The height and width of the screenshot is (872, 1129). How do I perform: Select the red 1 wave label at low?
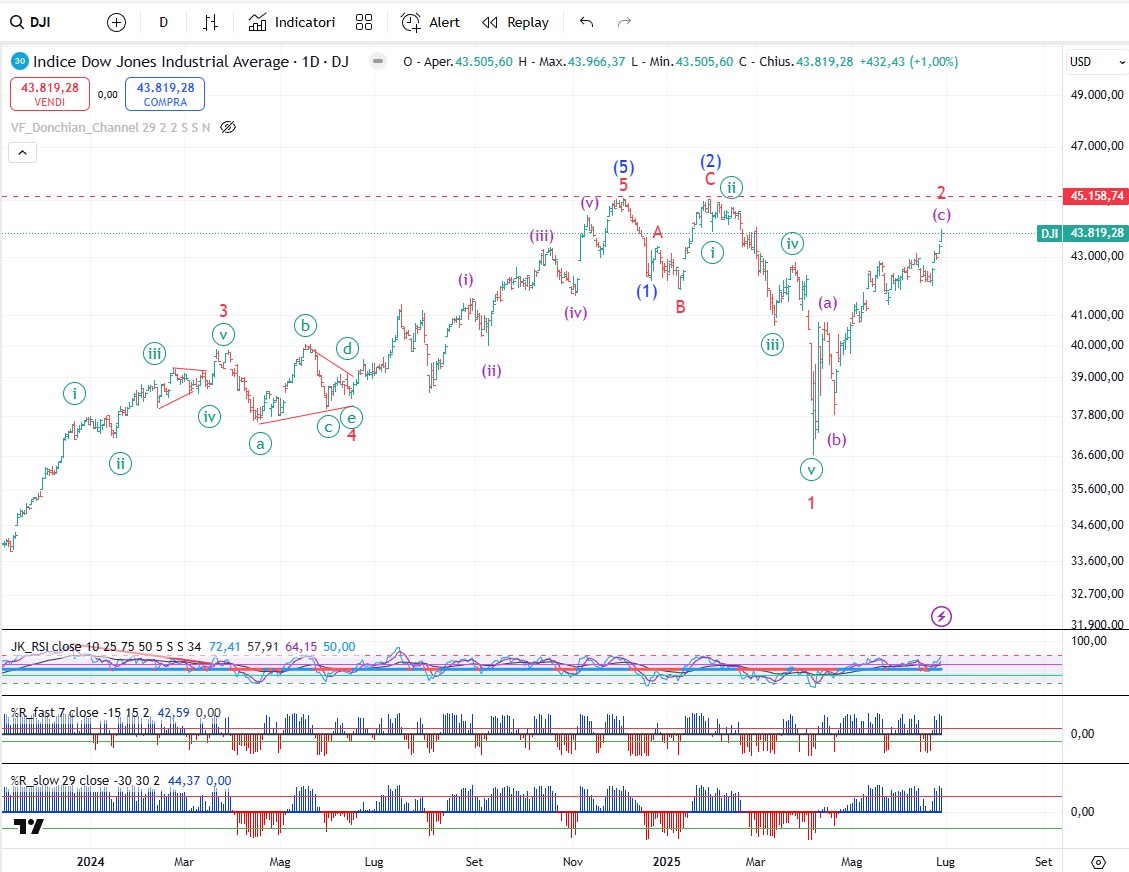click(811, 503)
